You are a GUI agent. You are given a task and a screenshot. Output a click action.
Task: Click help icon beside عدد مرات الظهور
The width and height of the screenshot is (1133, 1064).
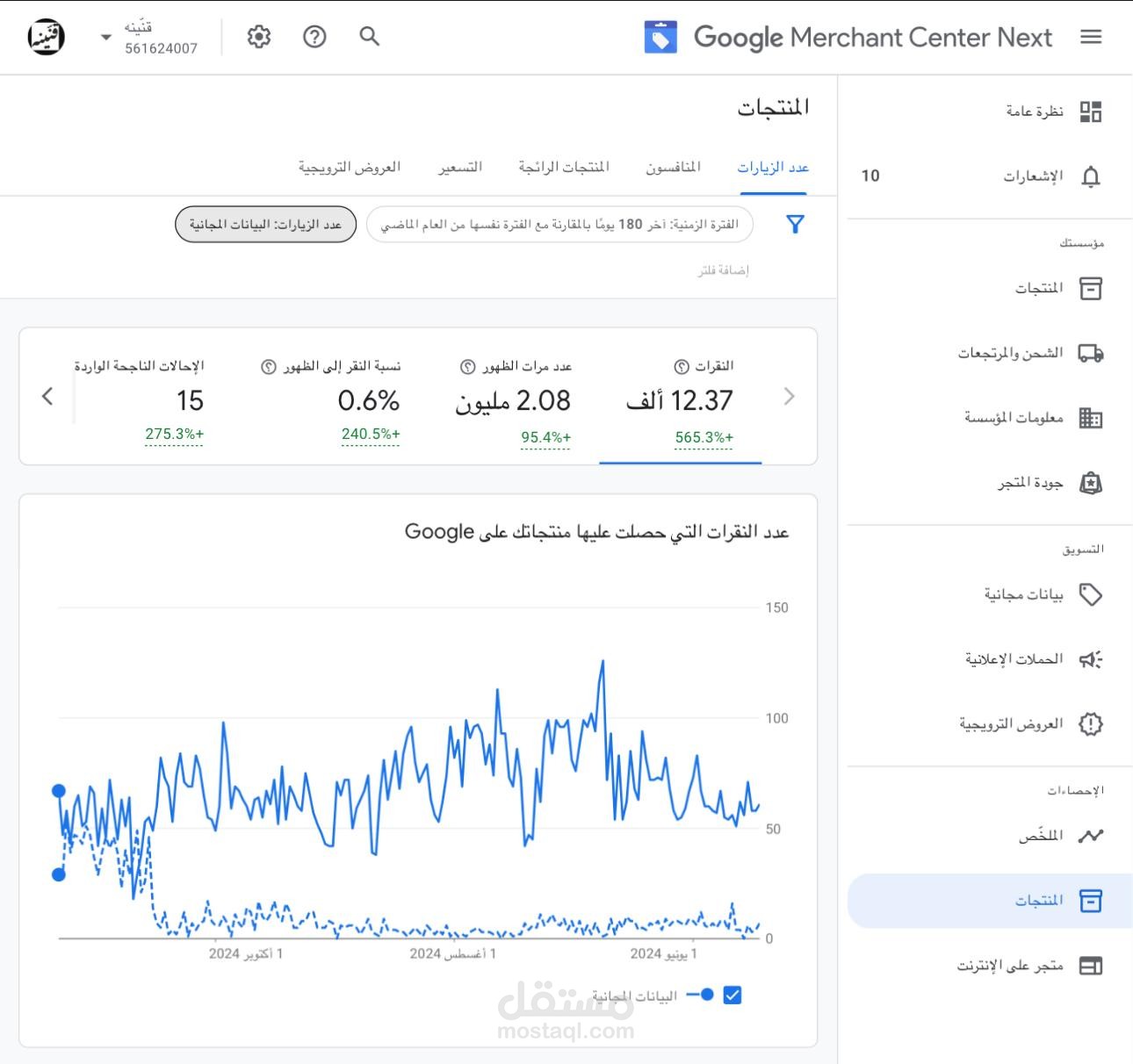(468, 366)
